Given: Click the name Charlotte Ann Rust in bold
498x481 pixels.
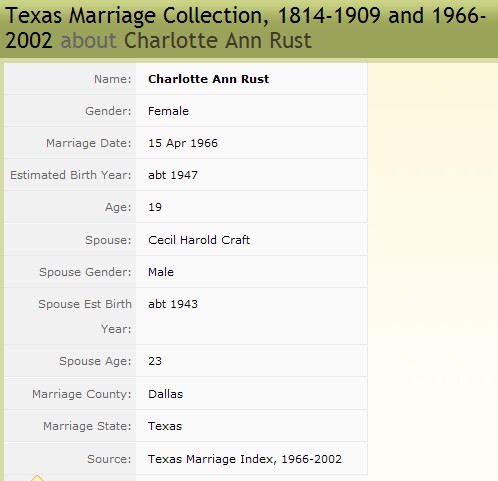Looking at the screenshot, I should 208,79.
